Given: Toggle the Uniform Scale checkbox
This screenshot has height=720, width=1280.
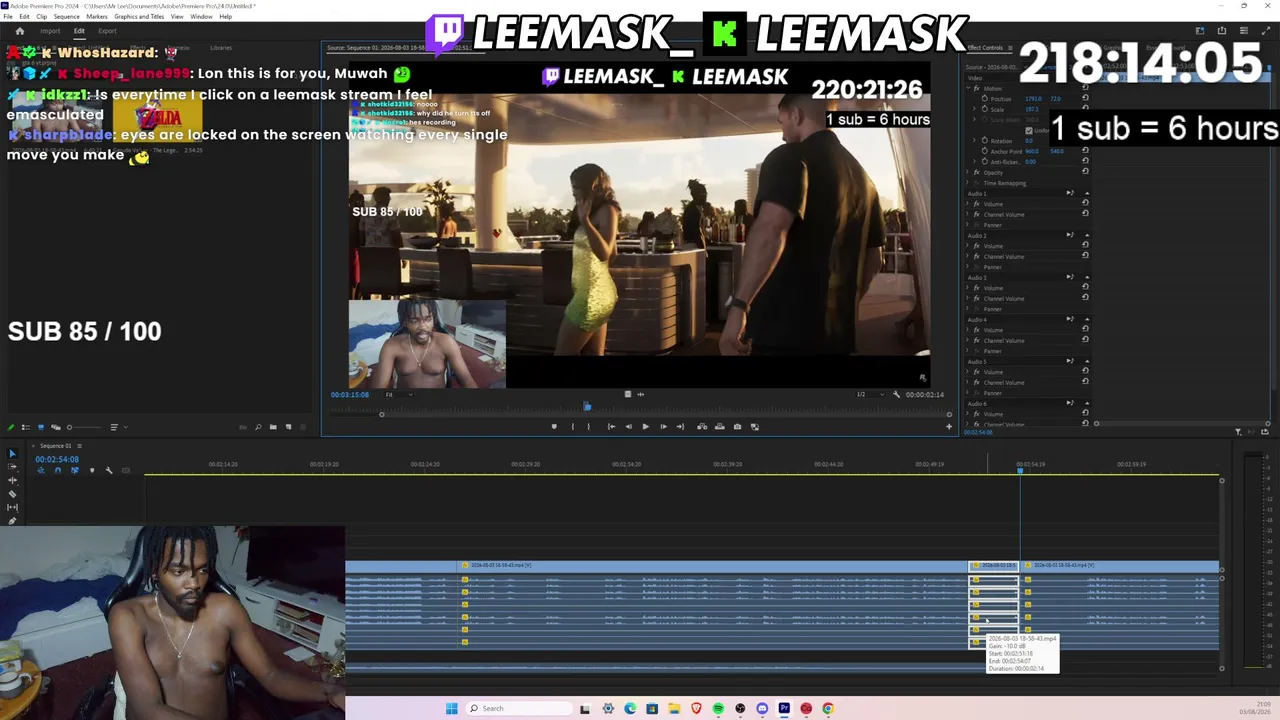Looking at the screenshot, I should point(1029,131).
